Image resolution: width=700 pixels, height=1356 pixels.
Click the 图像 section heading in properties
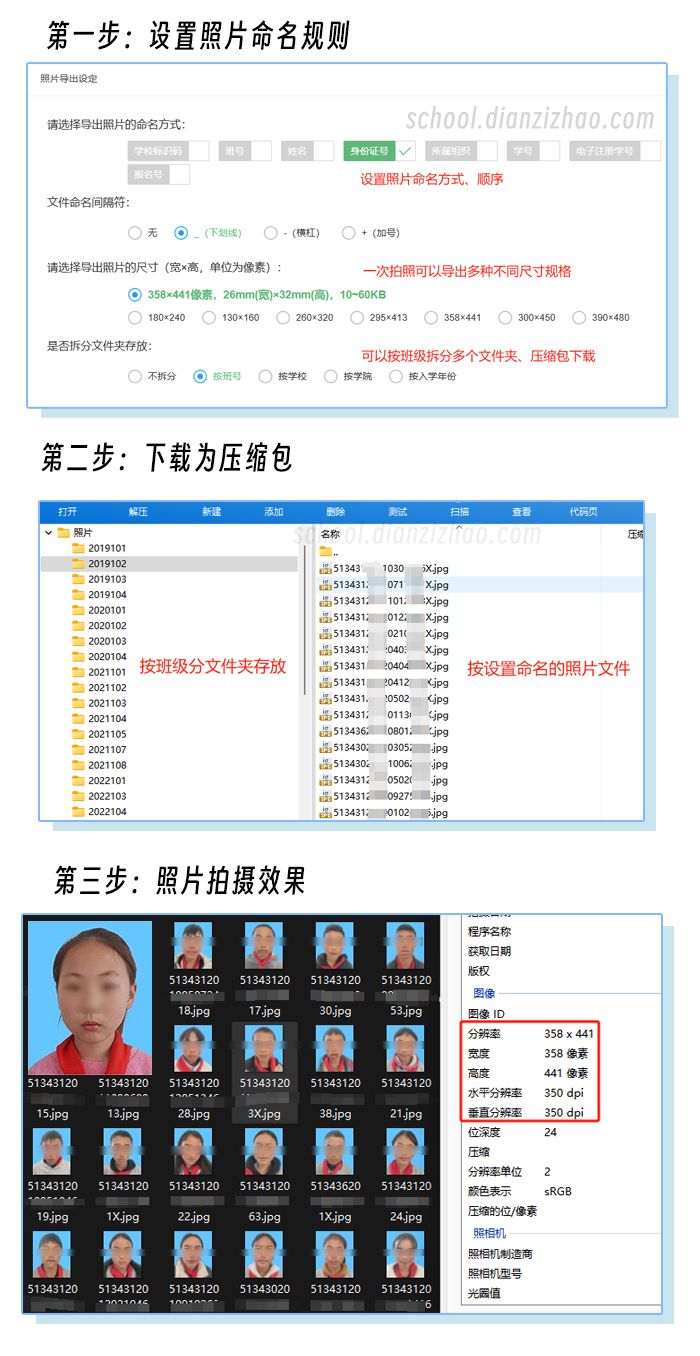tap(484, 993)
